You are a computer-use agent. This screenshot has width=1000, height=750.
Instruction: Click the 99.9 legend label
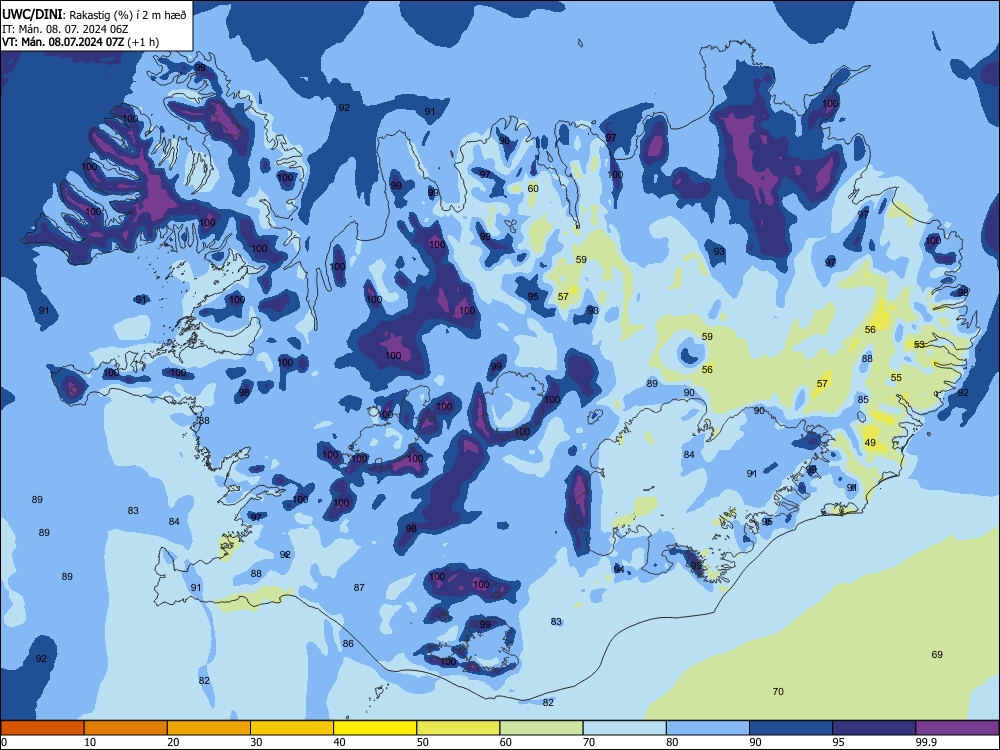coord(925,742)
